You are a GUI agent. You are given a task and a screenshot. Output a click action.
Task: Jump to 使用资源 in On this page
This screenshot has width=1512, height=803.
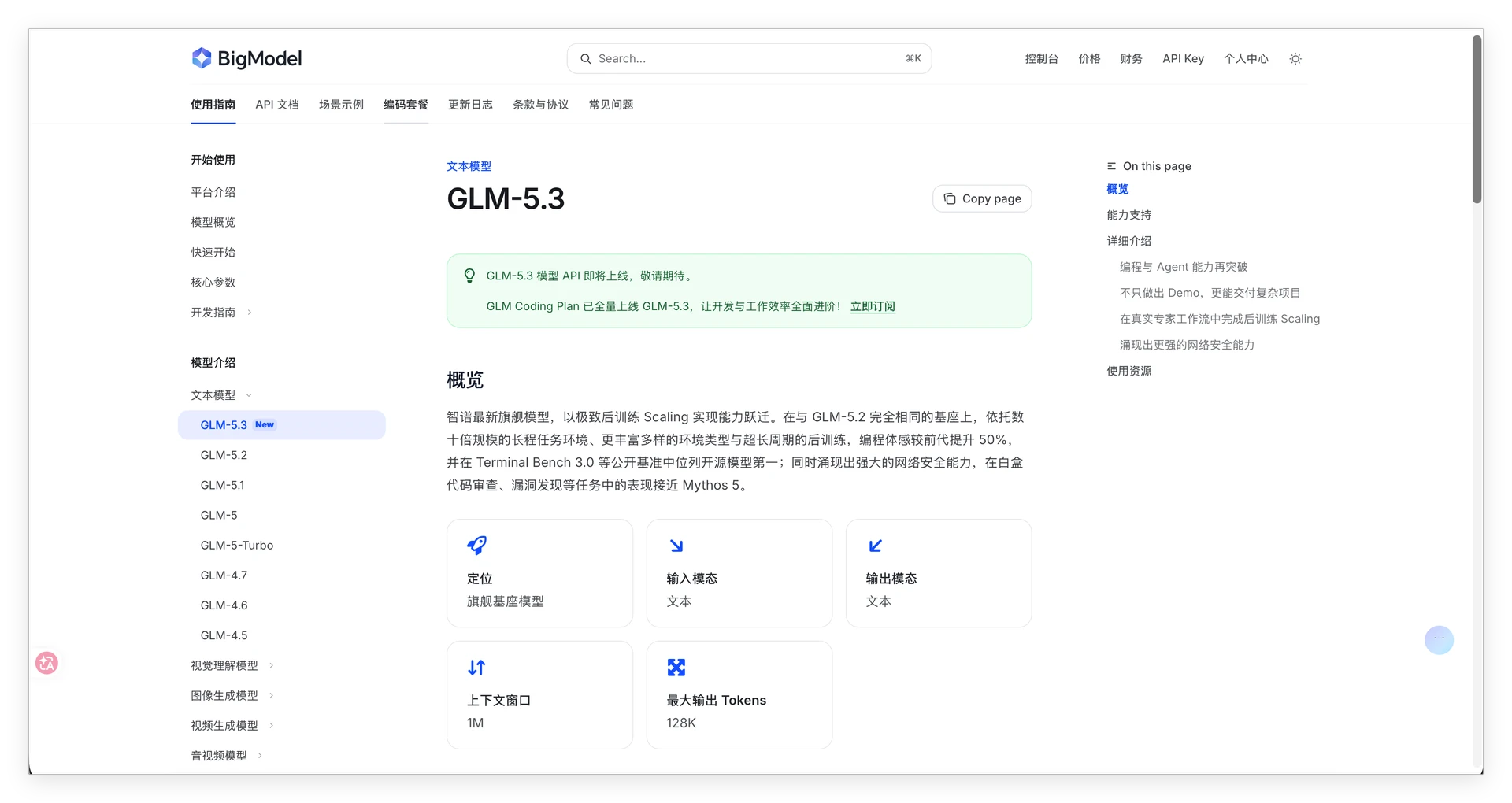click(1128, 371)
